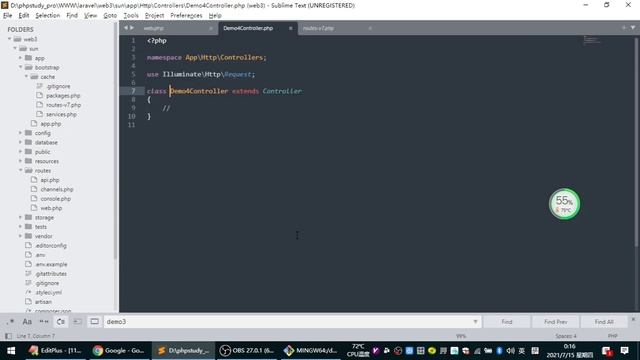Open the File menu

tap(8, 16)
